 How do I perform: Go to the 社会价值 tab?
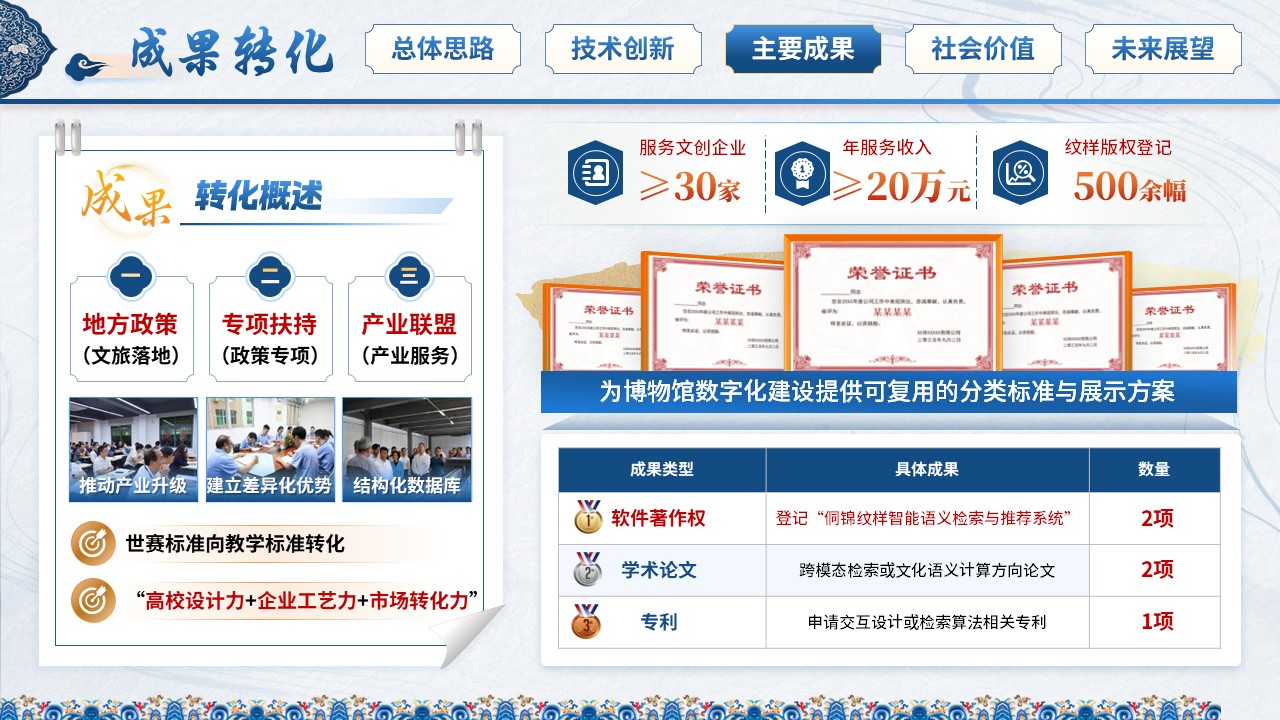pyautogui.click(x=983, y=49)
